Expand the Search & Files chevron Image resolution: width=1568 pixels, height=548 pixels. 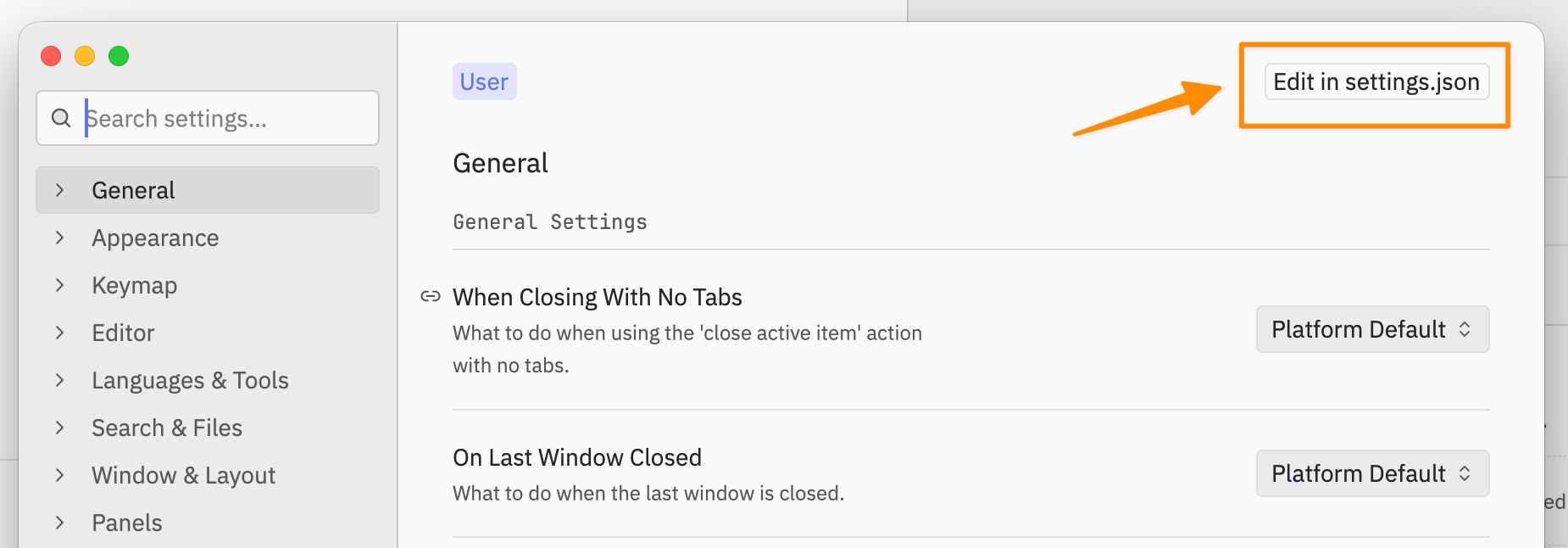tap(59, 428)
